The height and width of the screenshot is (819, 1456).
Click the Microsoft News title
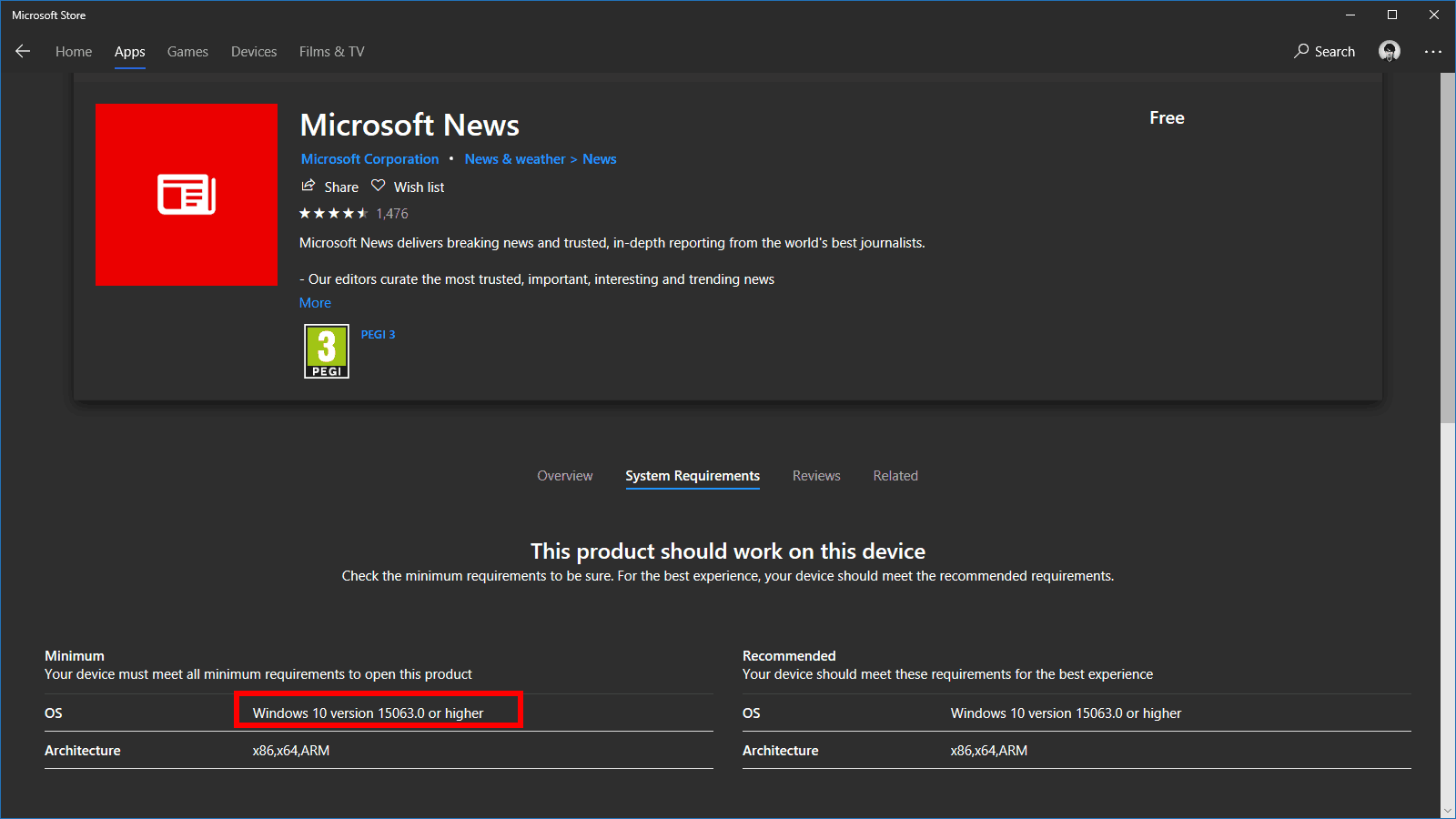pyautogui.click(x=409, y=125)
